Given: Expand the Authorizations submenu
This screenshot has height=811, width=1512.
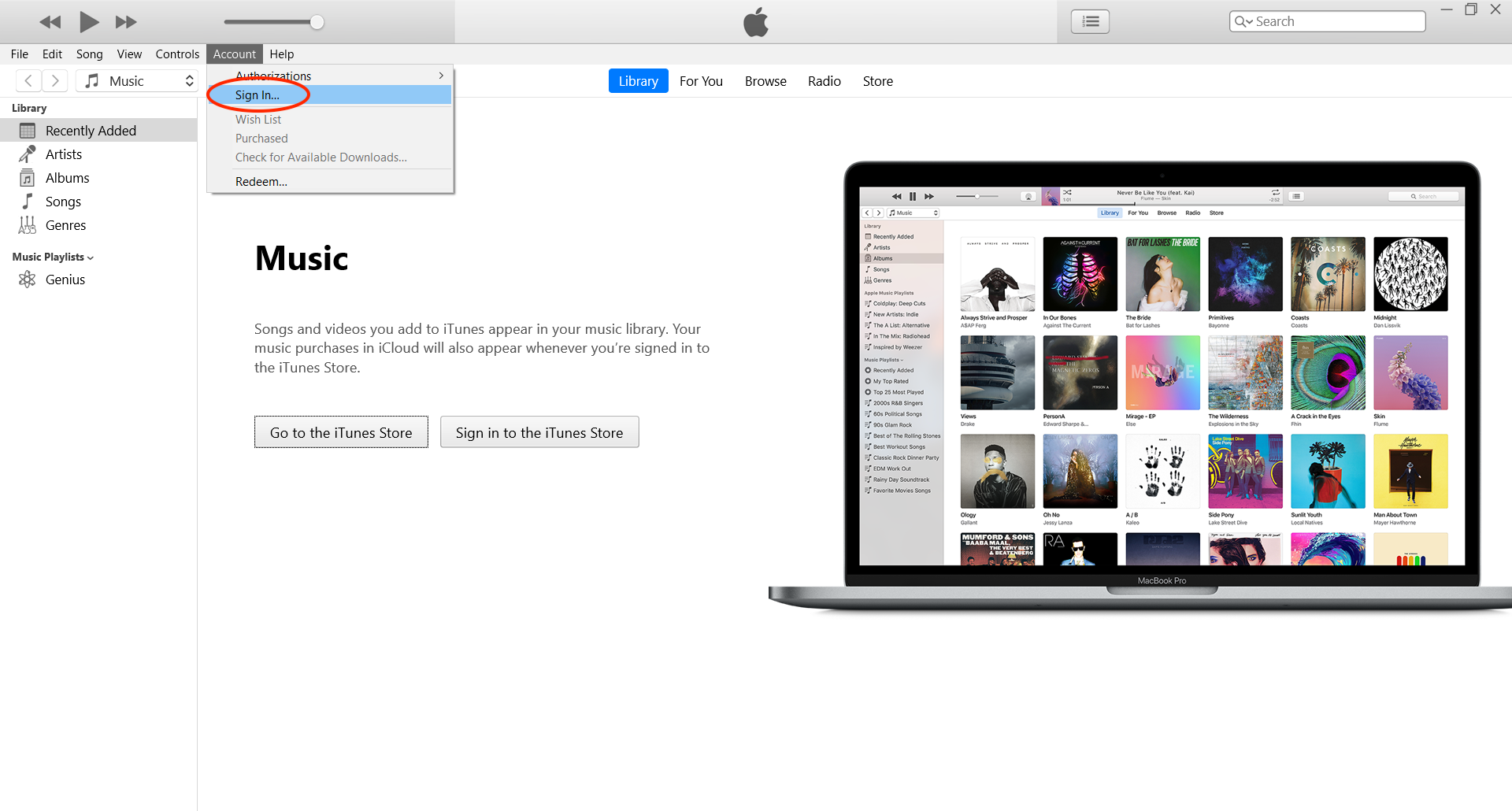Looking at the screenshot, I should coord(339,76).
